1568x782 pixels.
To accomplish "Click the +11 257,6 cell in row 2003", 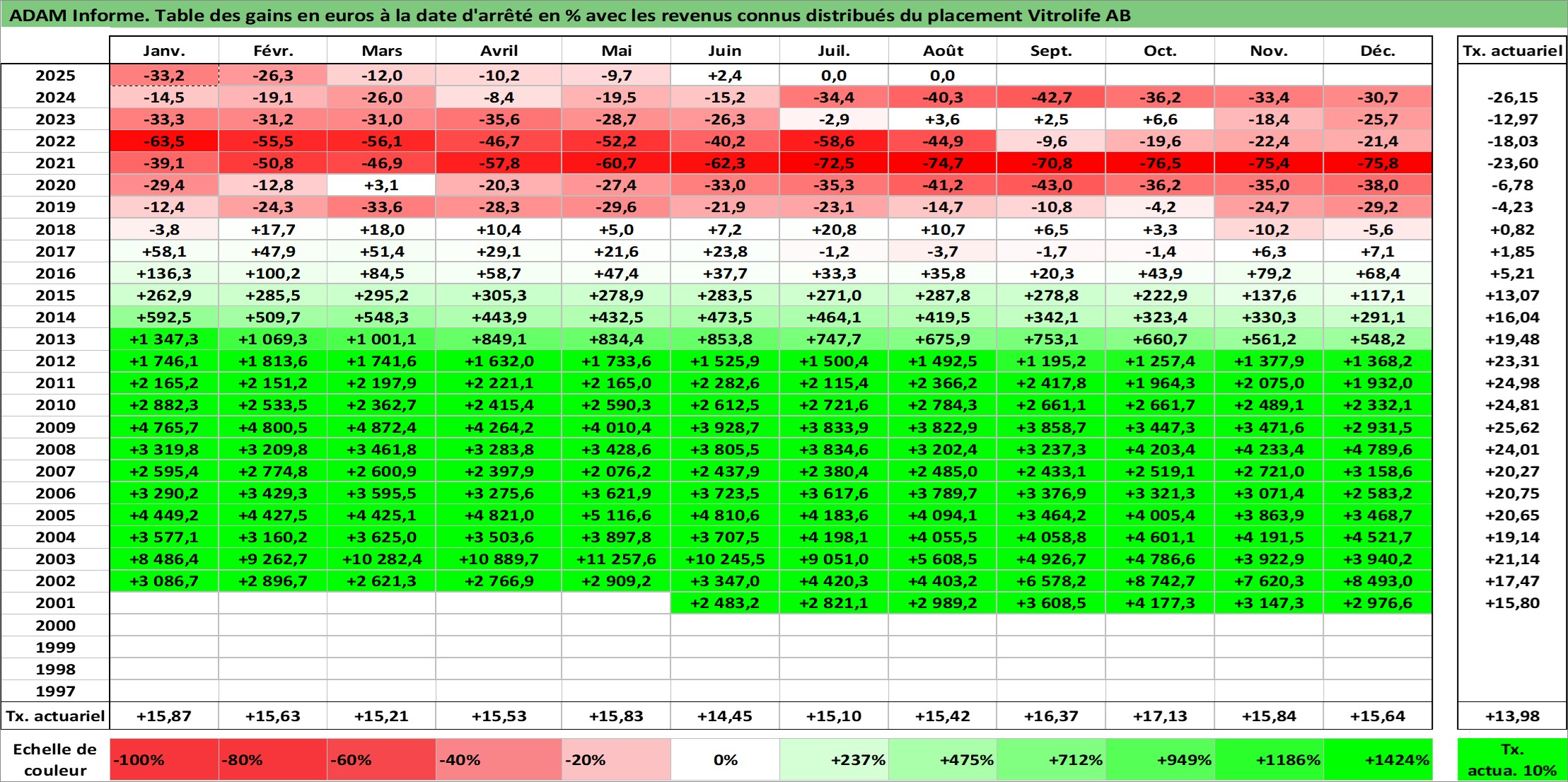I will coord(616,559).
